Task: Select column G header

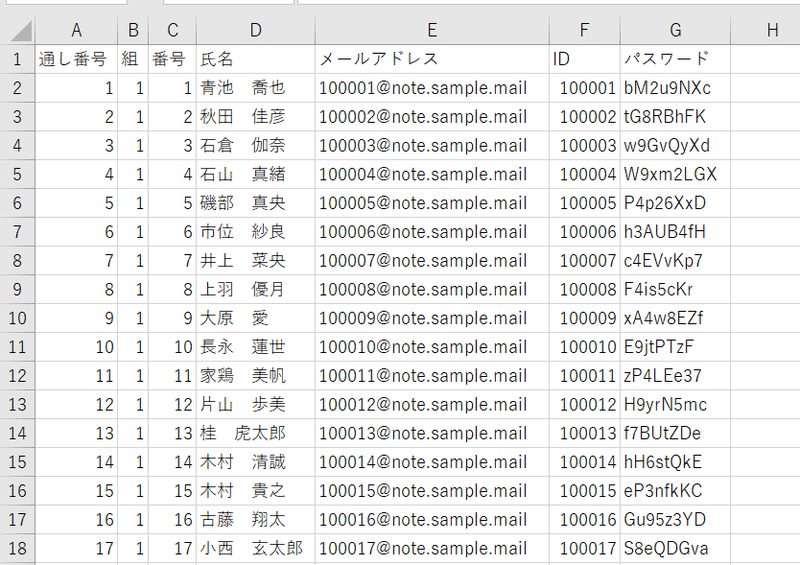Action: coord(676,30)
